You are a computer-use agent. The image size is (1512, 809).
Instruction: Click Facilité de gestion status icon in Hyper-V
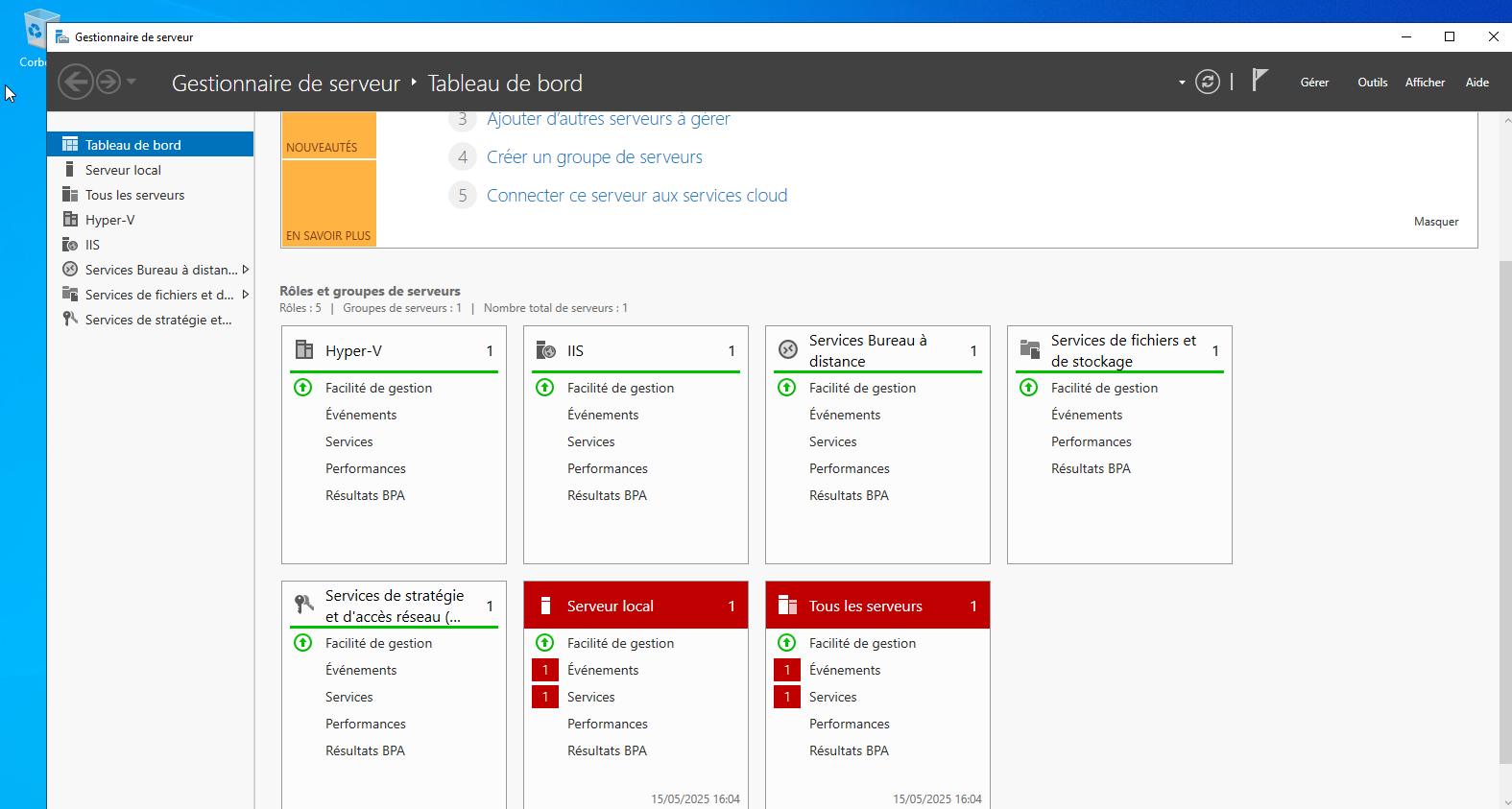(302, 388)
